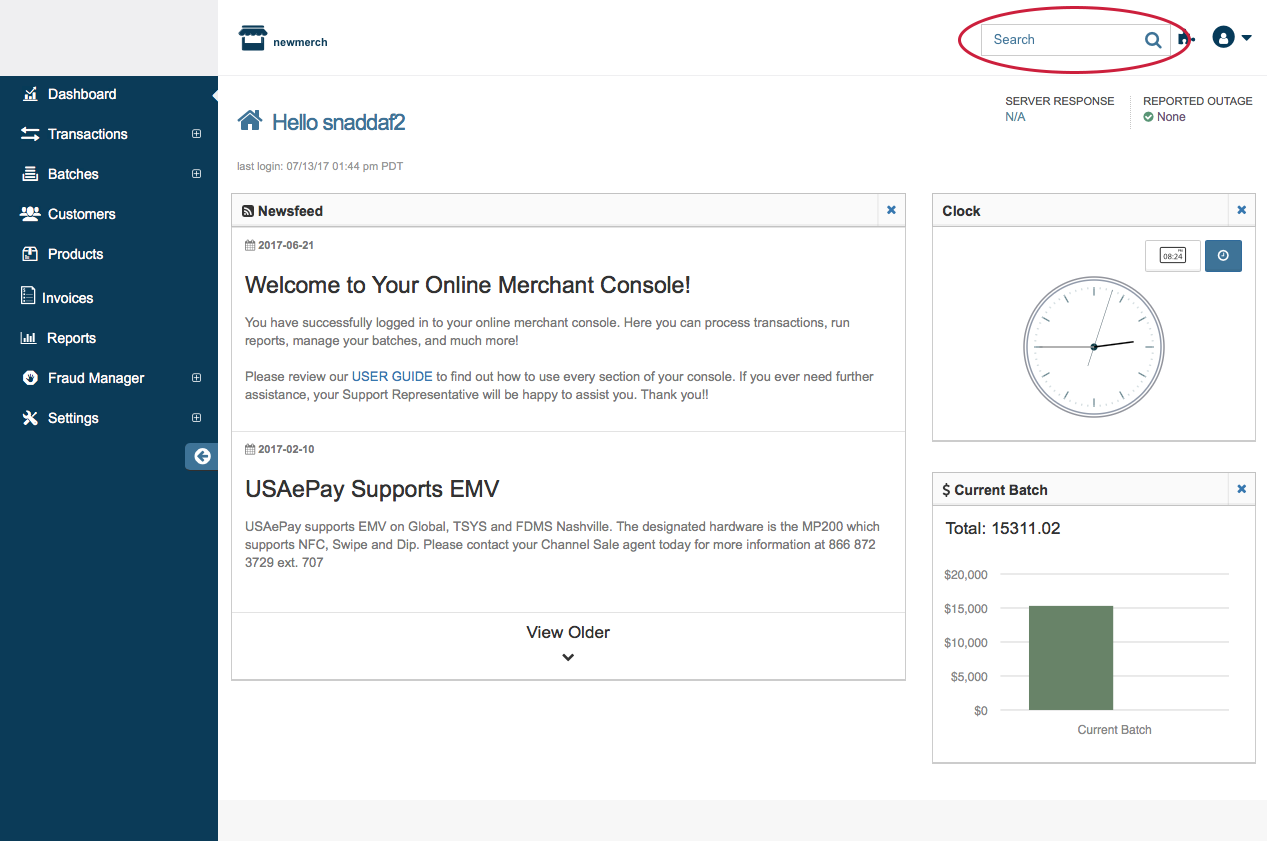The height and width of the screenshot is (841, 1267).
Task: Expand the Batches submenu
Action: pos(197,174)
